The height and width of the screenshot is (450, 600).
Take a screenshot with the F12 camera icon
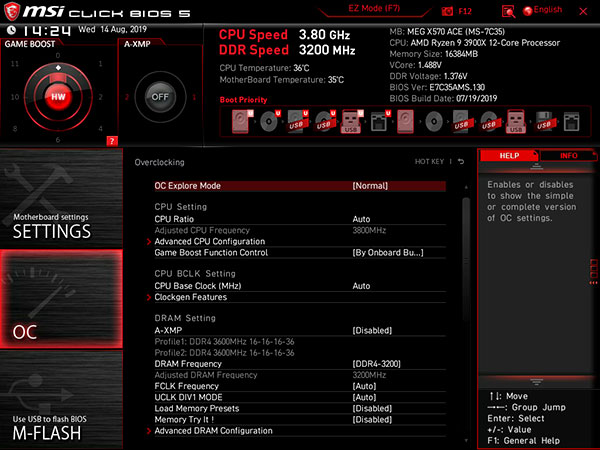(447, 11)
